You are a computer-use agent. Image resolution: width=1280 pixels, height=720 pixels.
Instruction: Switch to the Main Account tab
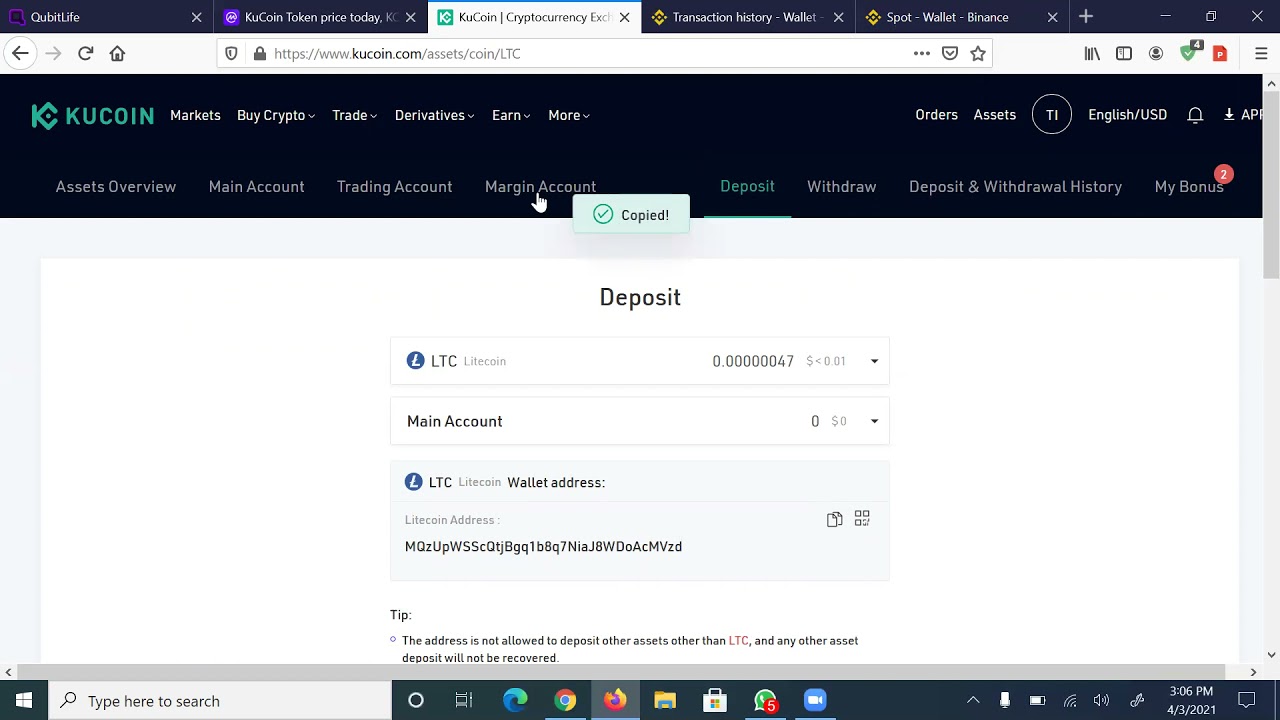pos(256,187)
